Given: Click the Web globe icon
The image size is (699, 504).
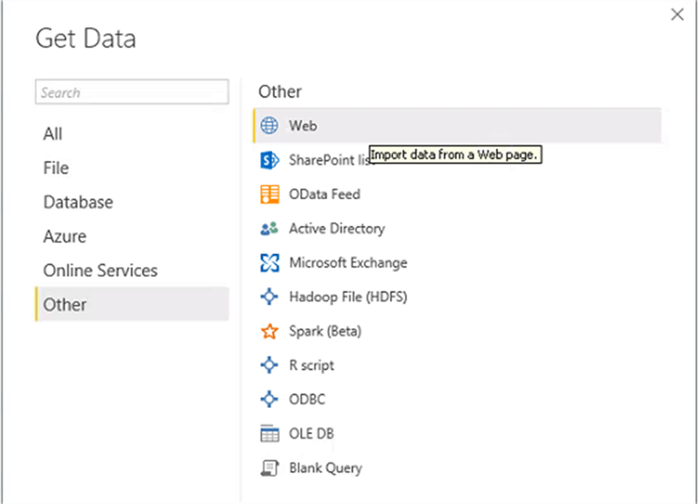Looking at the screenshot, I should [x=269, y=126].
